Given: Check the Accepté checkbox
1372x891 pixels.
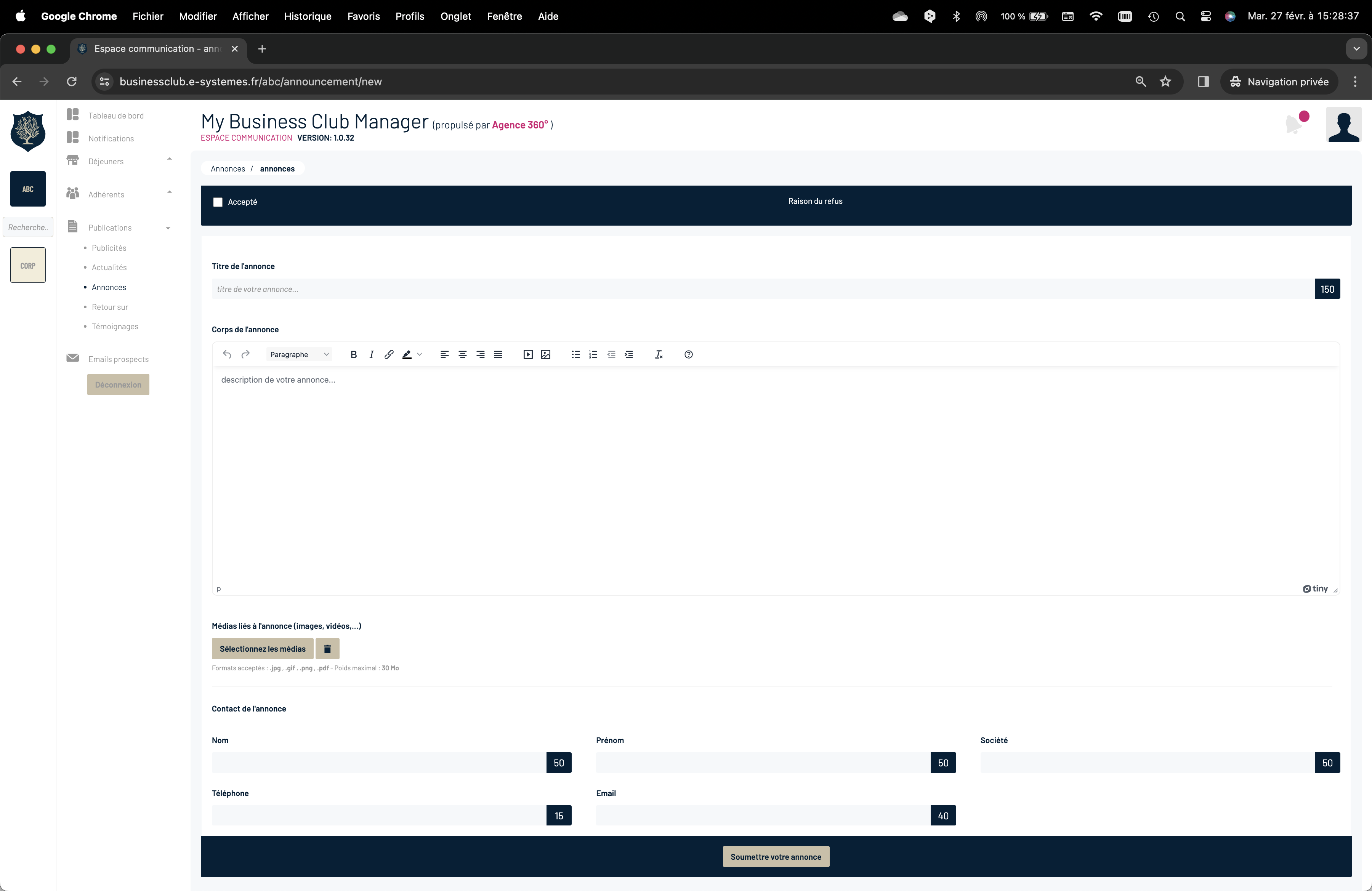Looking at the screenshot, I should 218,202.
